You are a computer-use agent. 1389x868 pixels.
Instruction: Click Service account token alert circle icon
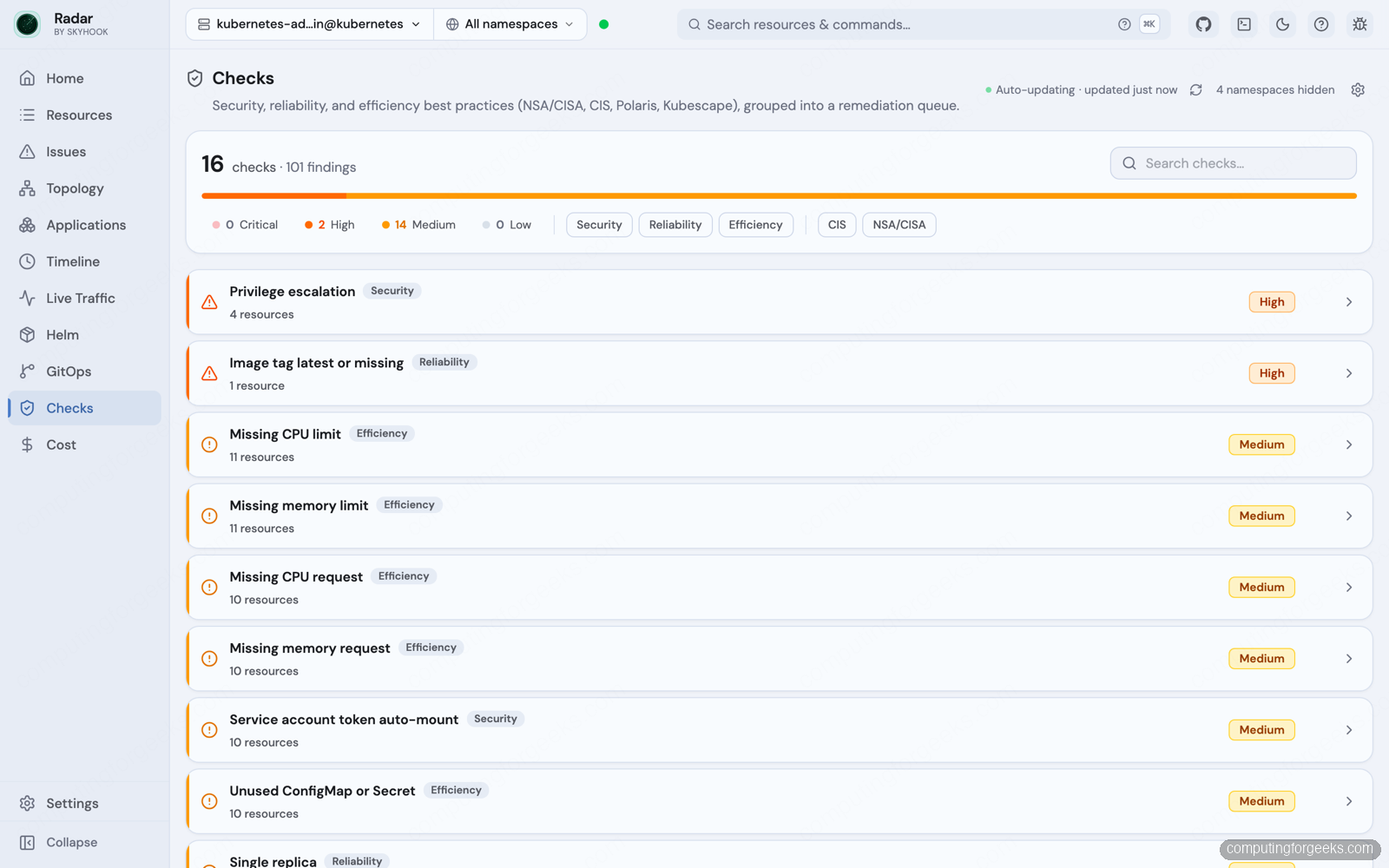209,730
